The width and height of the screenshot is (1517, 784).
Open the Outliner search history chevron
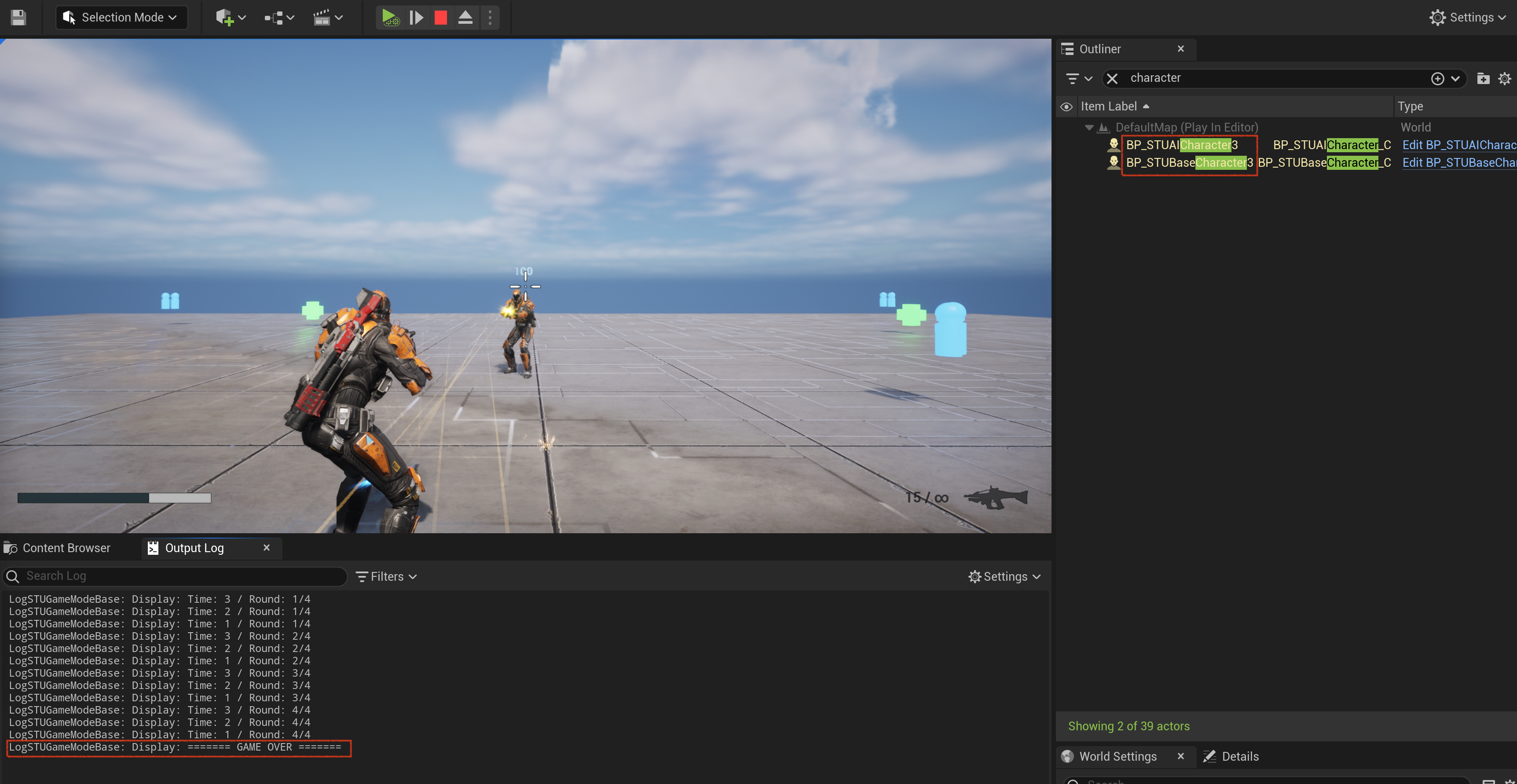click(x=1455, y=78)
